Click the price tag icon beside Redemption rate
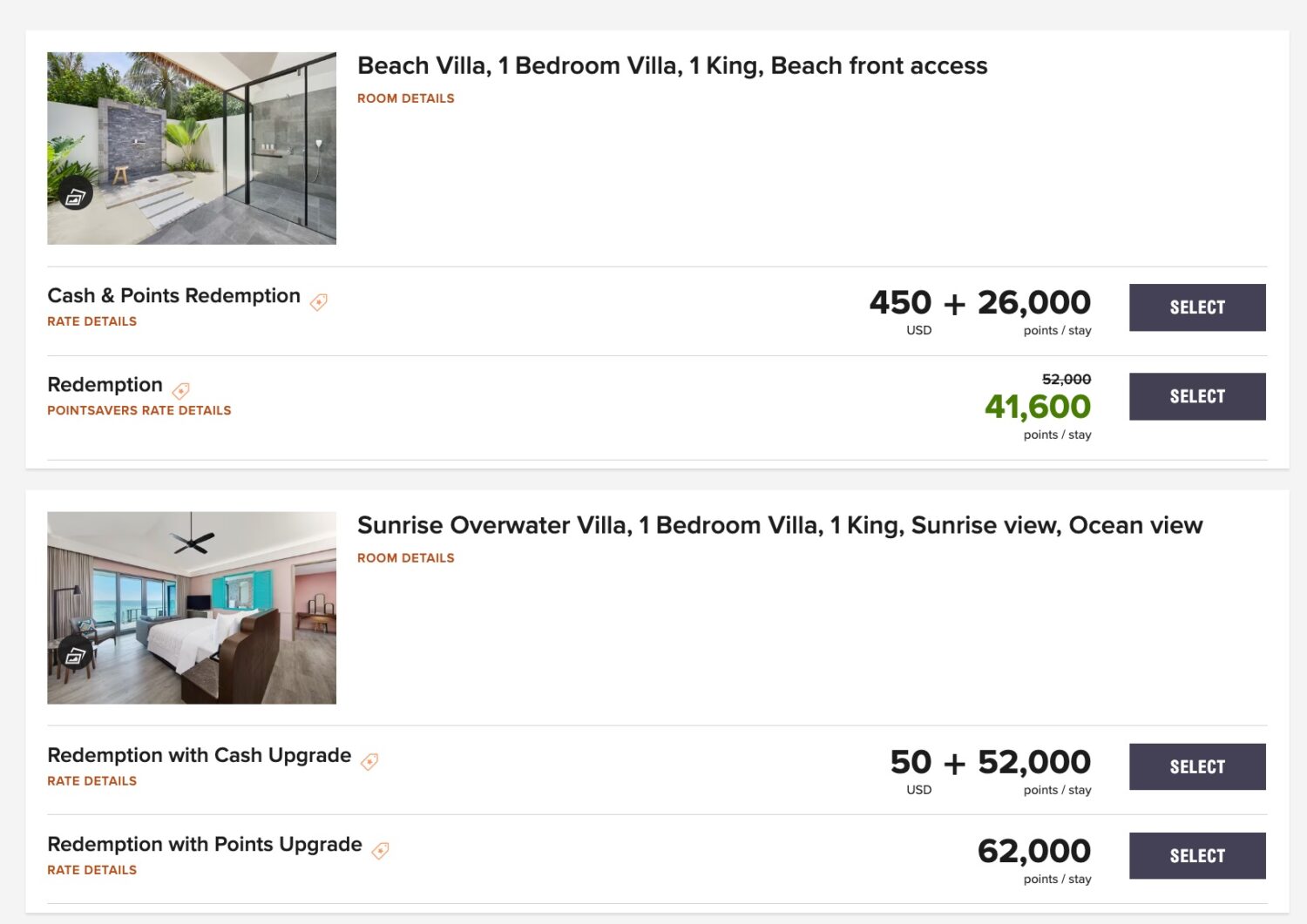 coord(181,390)
